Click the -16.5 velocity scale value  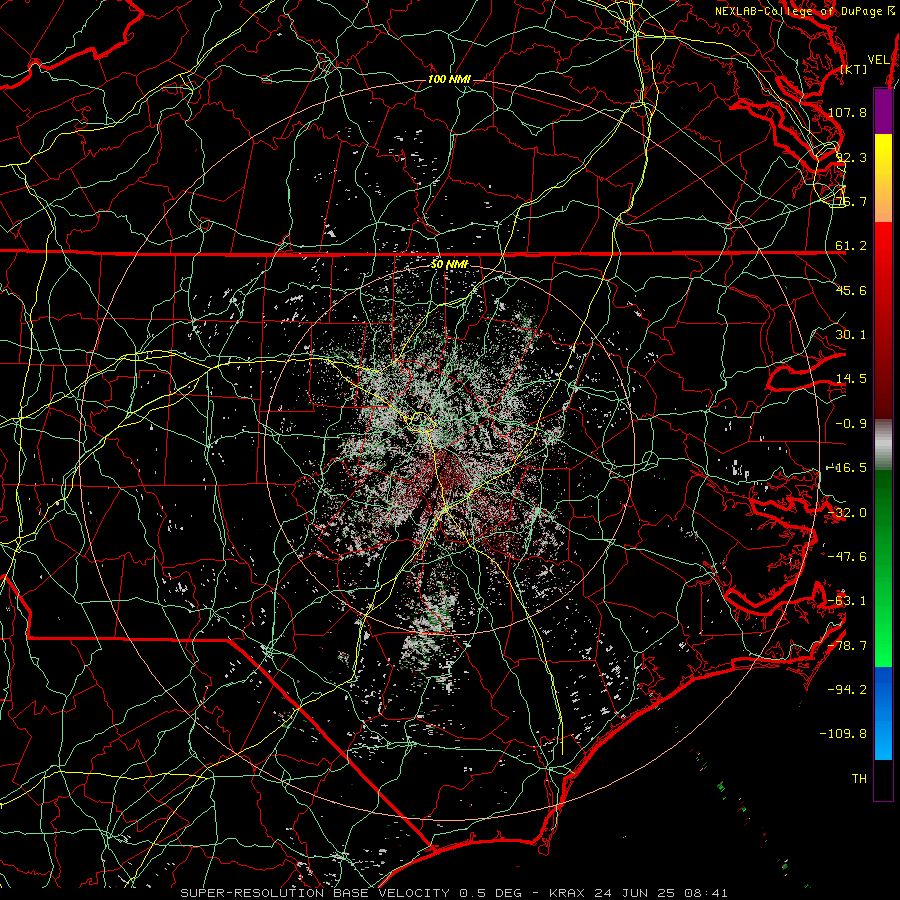click(x=848, y=468)
